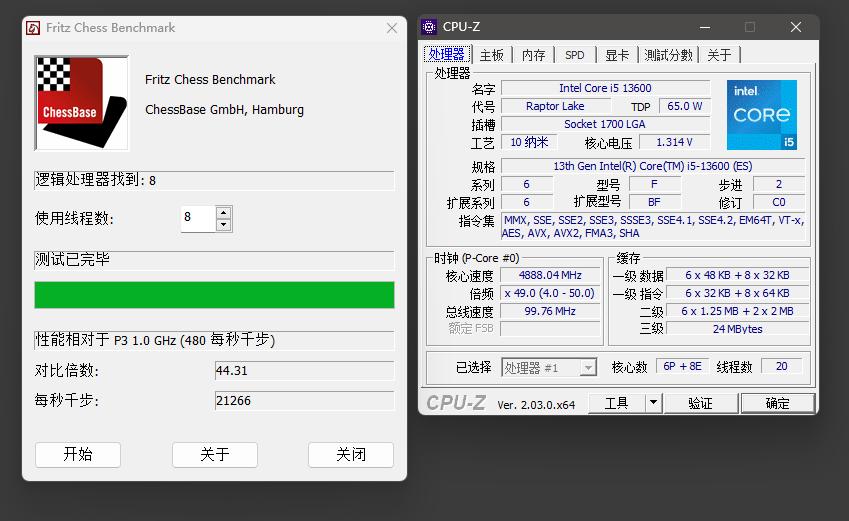Image resolution: width=849 pixels, height=521 pixels.
Task: Click the name field Intel Core i5 13600
Action: (605, 88)
